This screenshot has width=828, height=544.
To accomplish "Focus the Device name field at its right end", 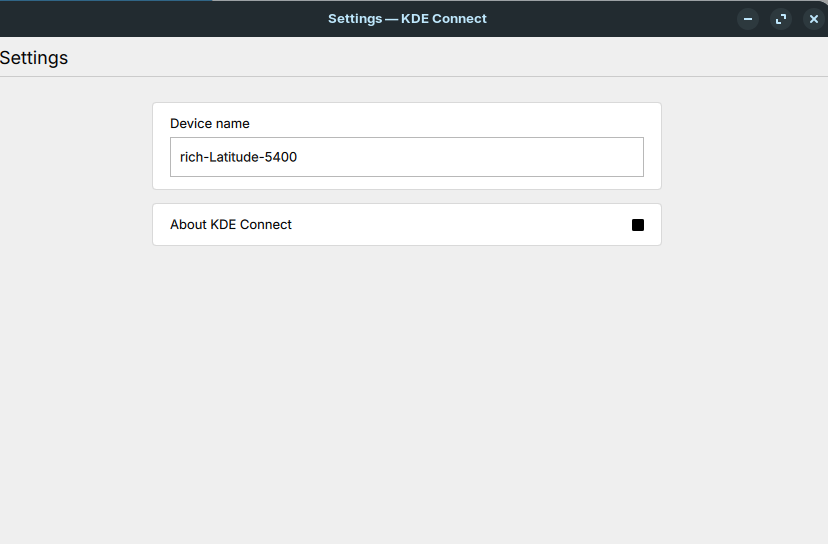I will [x=630, y=157].
